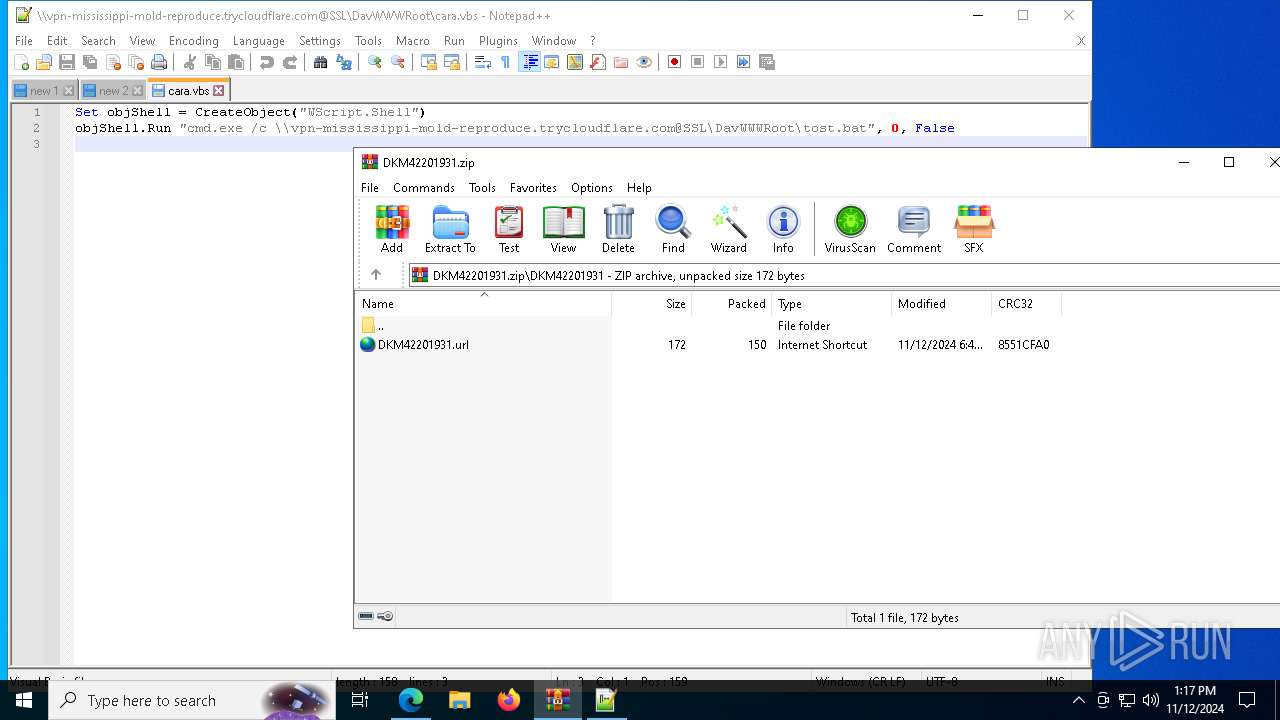Click the Open file icon in Notepad++
Image resolution: width=1280 pixels, height=720 pixels.
point(44,62)
